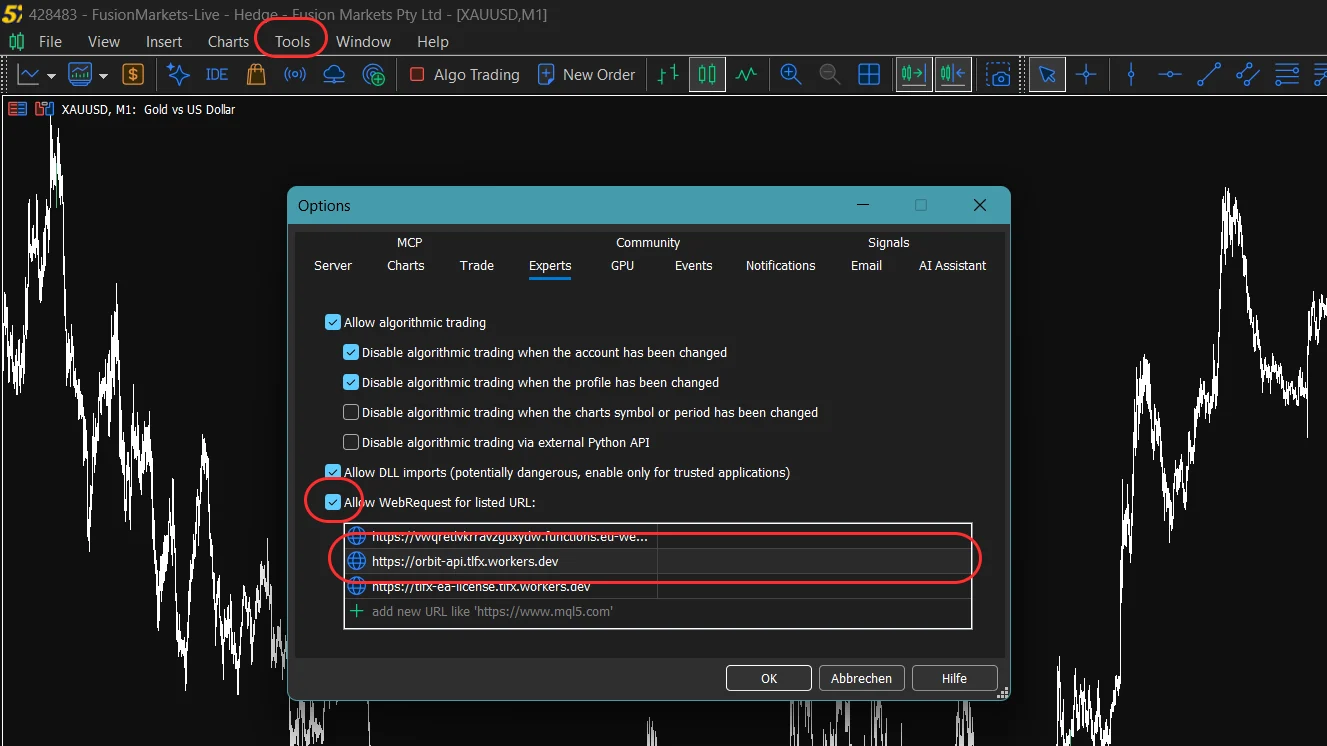Confirm options with the OK button
This screenshot has width=1327, height=746.
point(768,678)
